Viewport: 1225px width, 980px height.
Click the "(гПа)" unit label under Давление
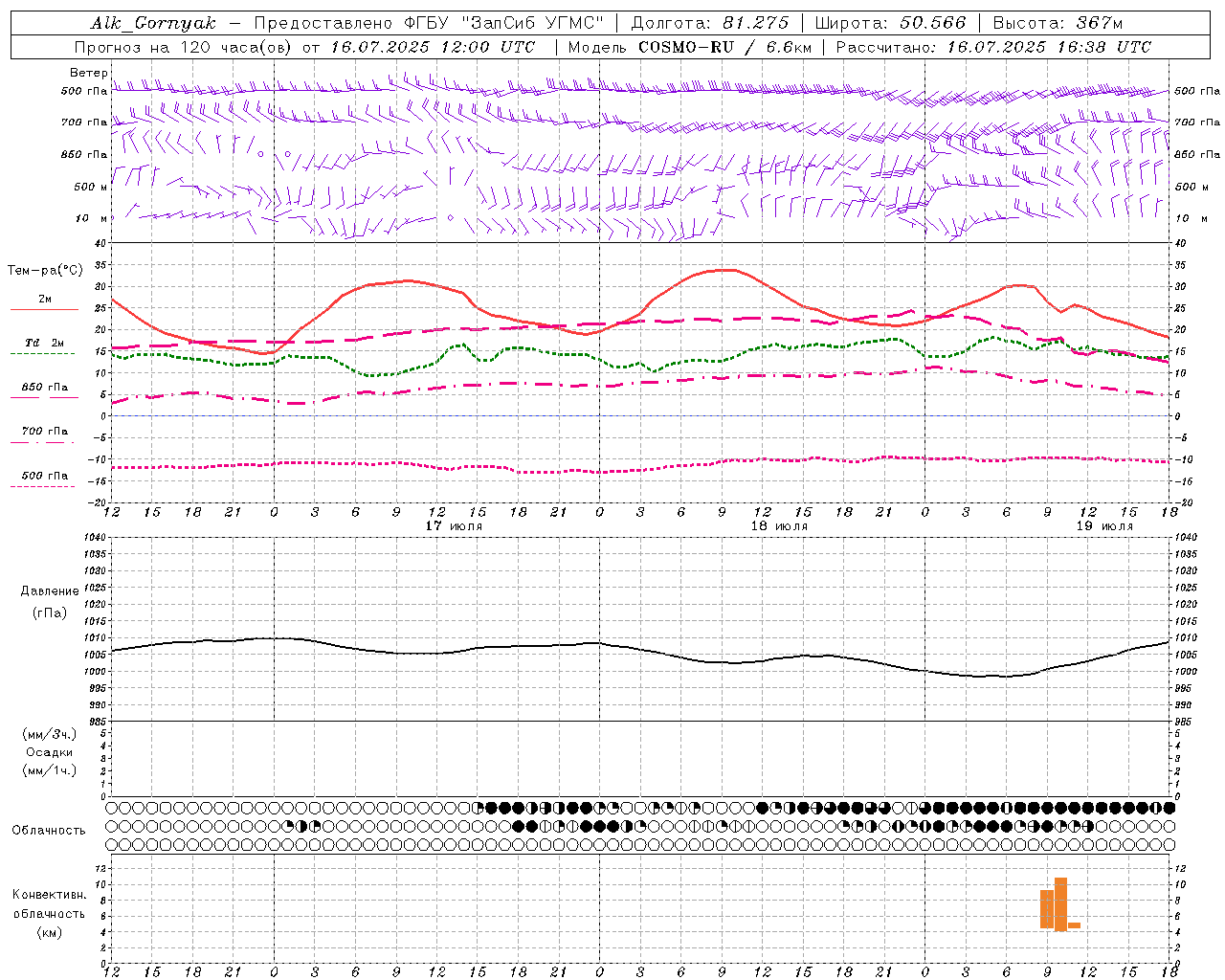[50, 613]
